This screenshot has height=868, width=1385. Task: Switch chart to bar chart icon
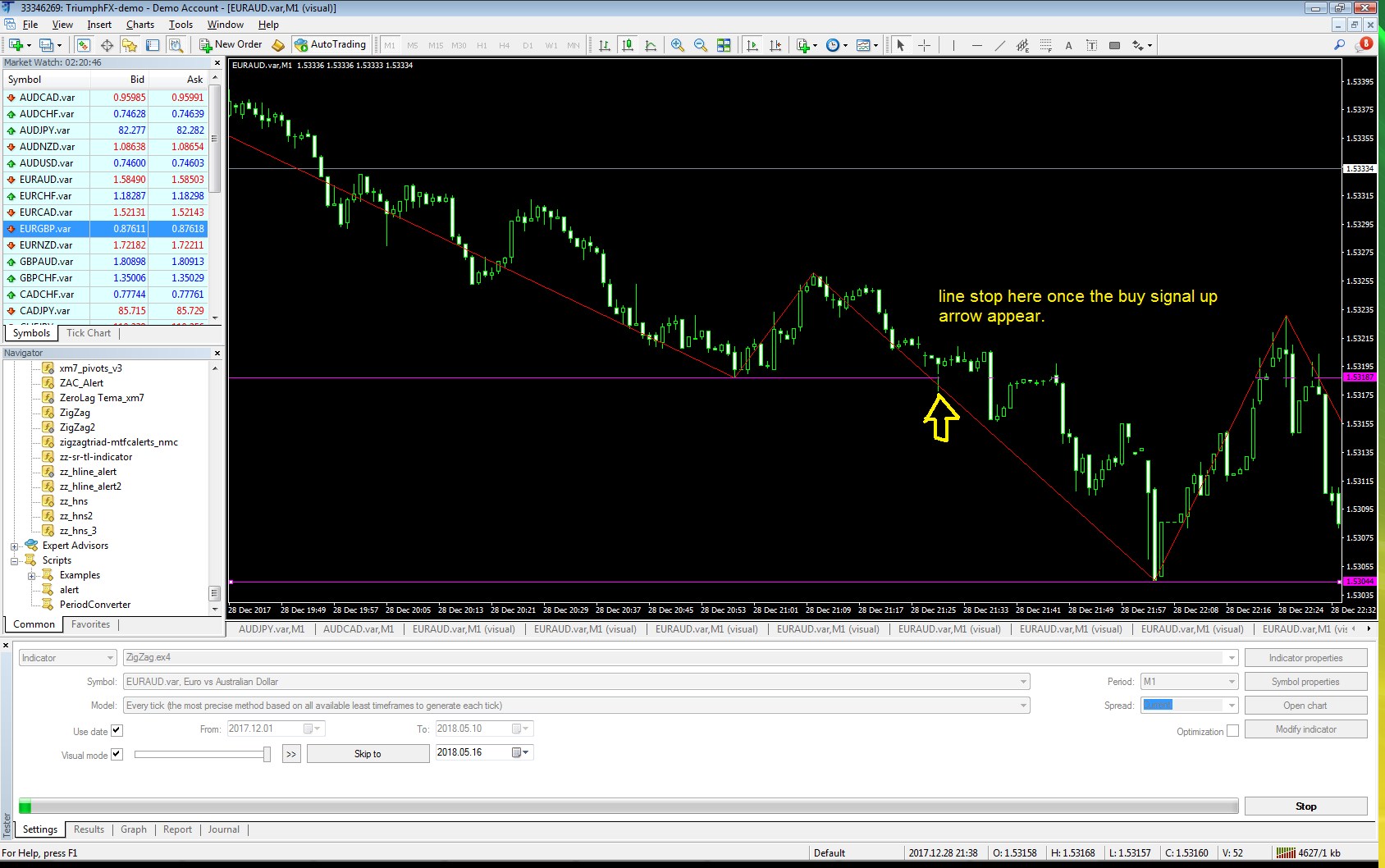tap(605, 45)
